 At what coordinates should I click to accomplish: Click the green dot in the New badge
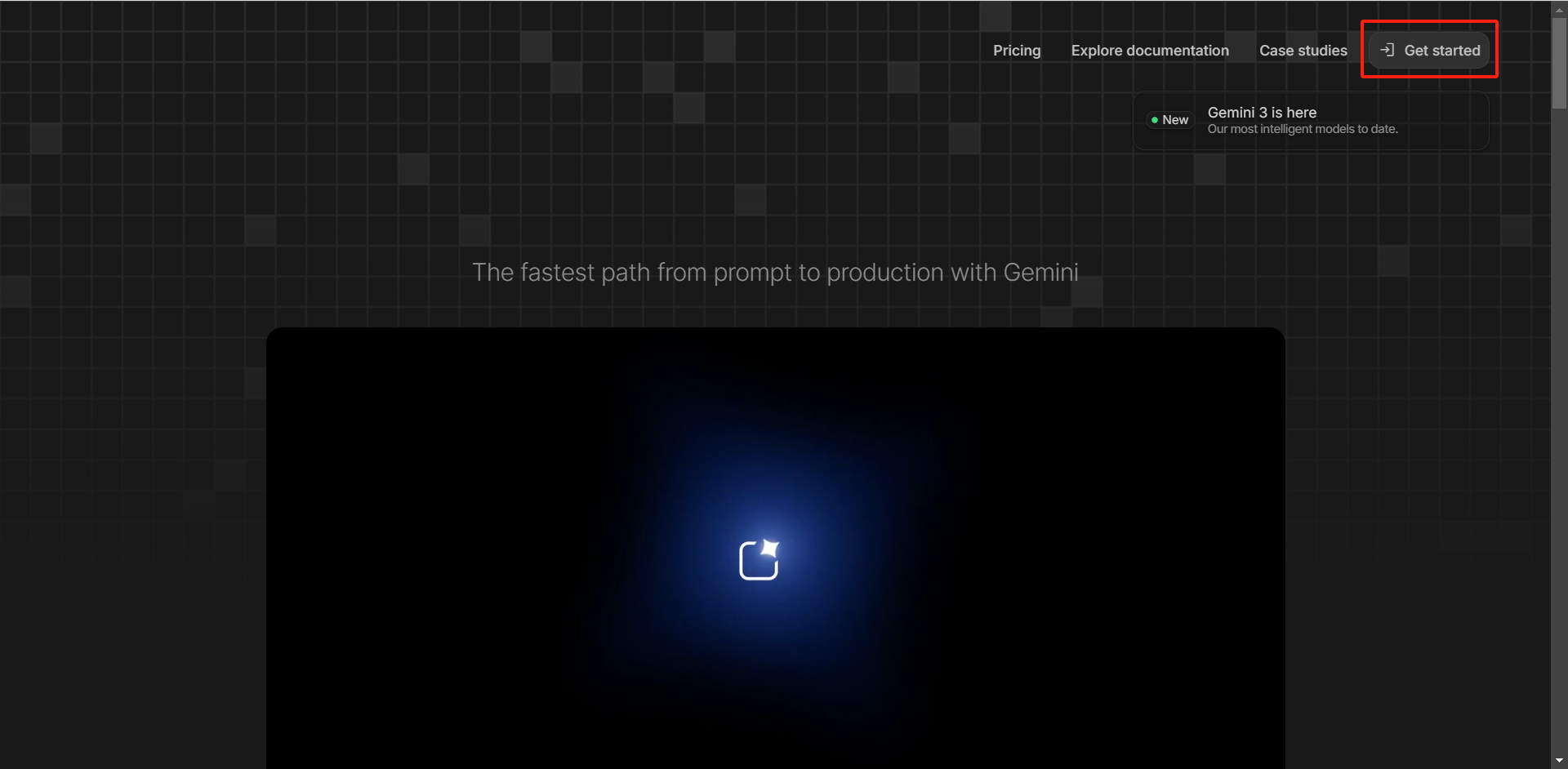1155,120
